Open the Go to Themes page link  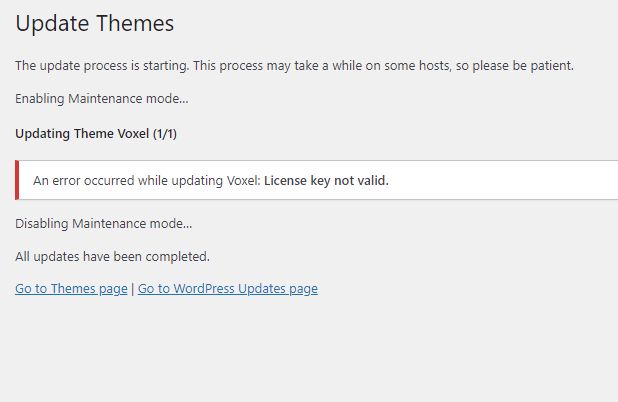click(x=71, y=289)
